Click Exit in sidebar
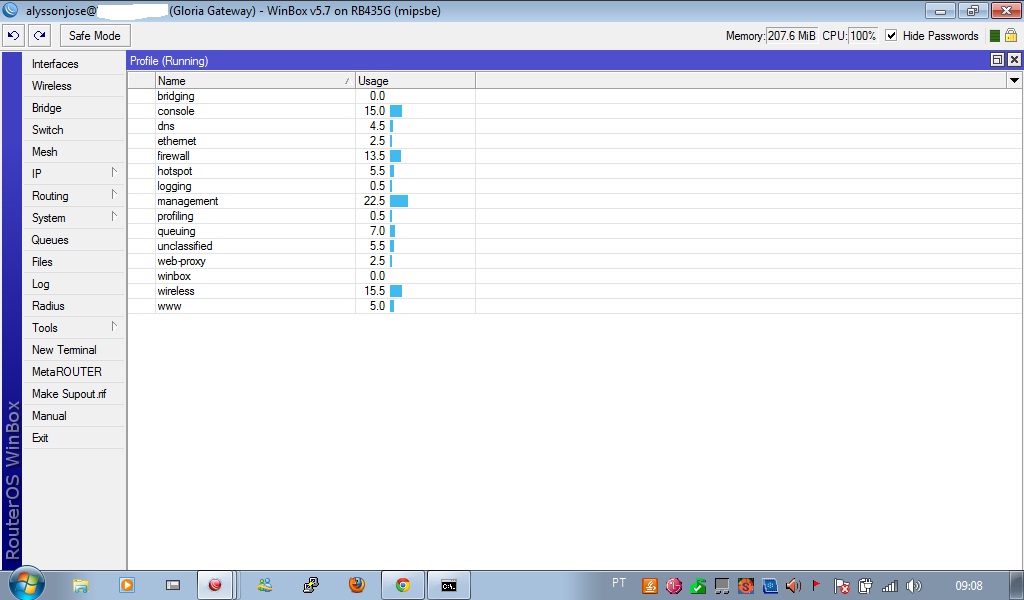Screen dimensions: 1024x600 73,438
